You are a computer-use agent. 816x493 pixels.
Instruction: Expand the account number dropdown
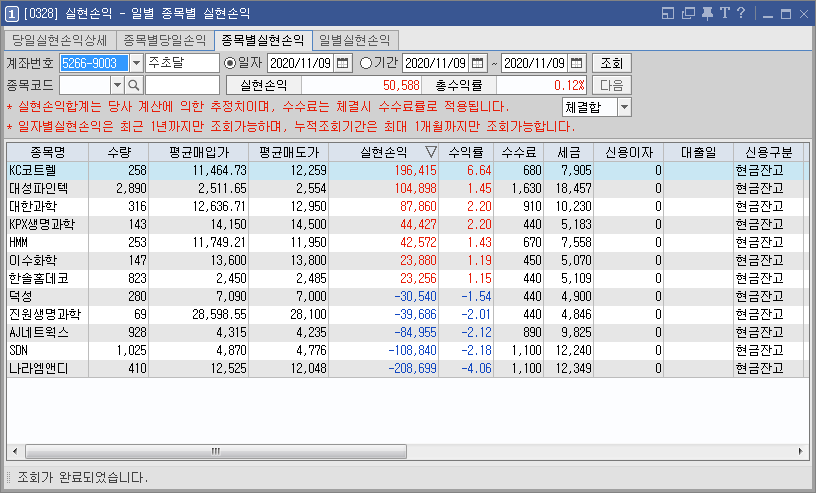coord(136,64)
